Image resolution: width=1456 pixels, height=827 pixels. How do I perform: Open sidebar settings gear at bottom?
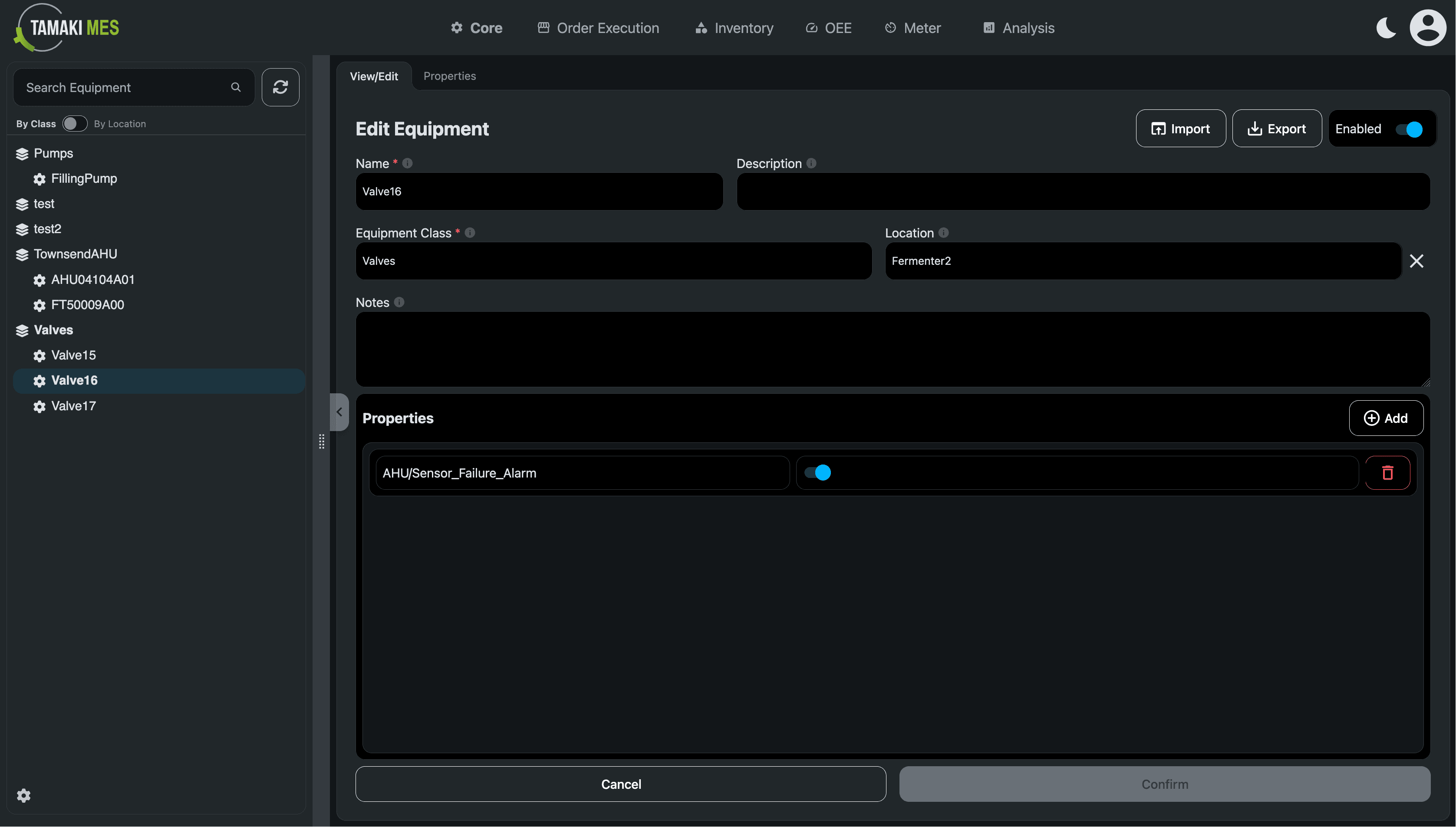(x=23, y=795)
